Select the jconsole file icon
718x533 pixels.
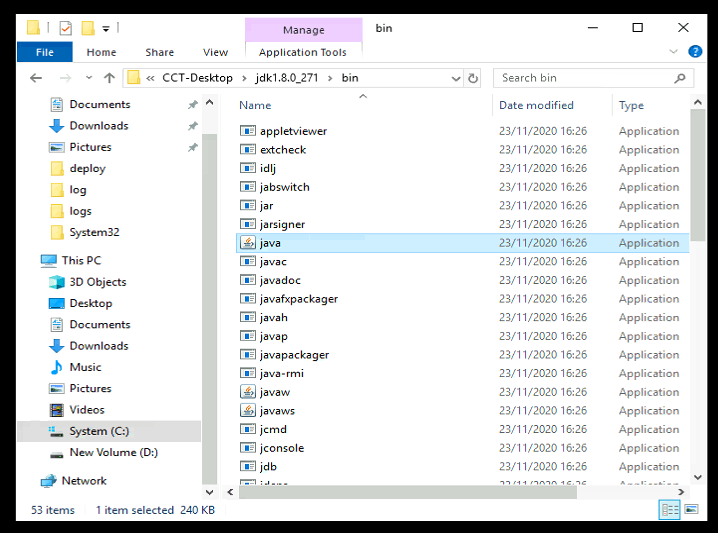248,448
